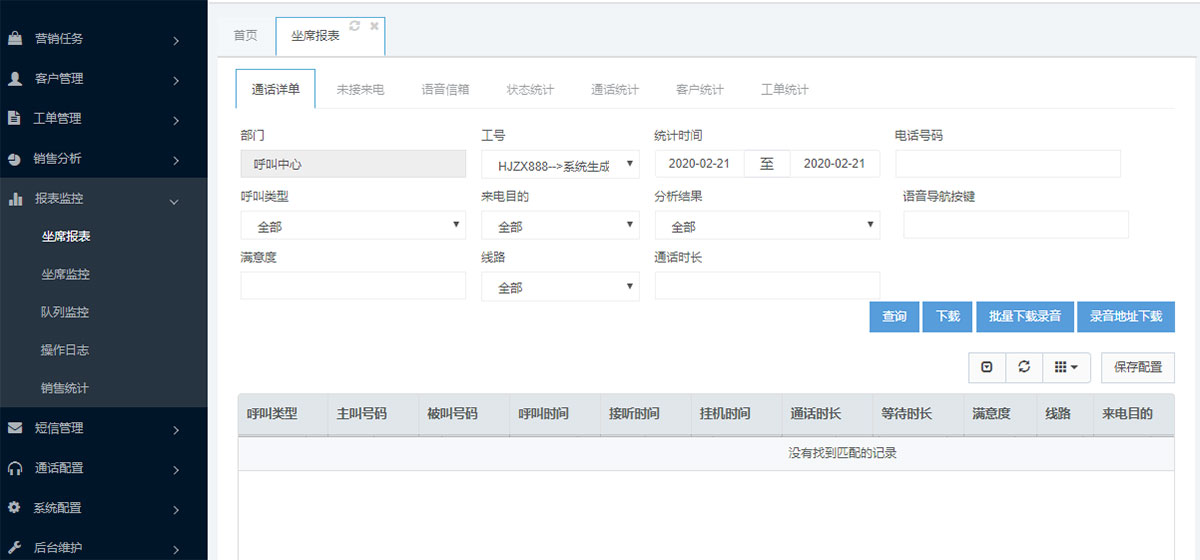Click the table refresh icon button

click(x=1024, y=367)
